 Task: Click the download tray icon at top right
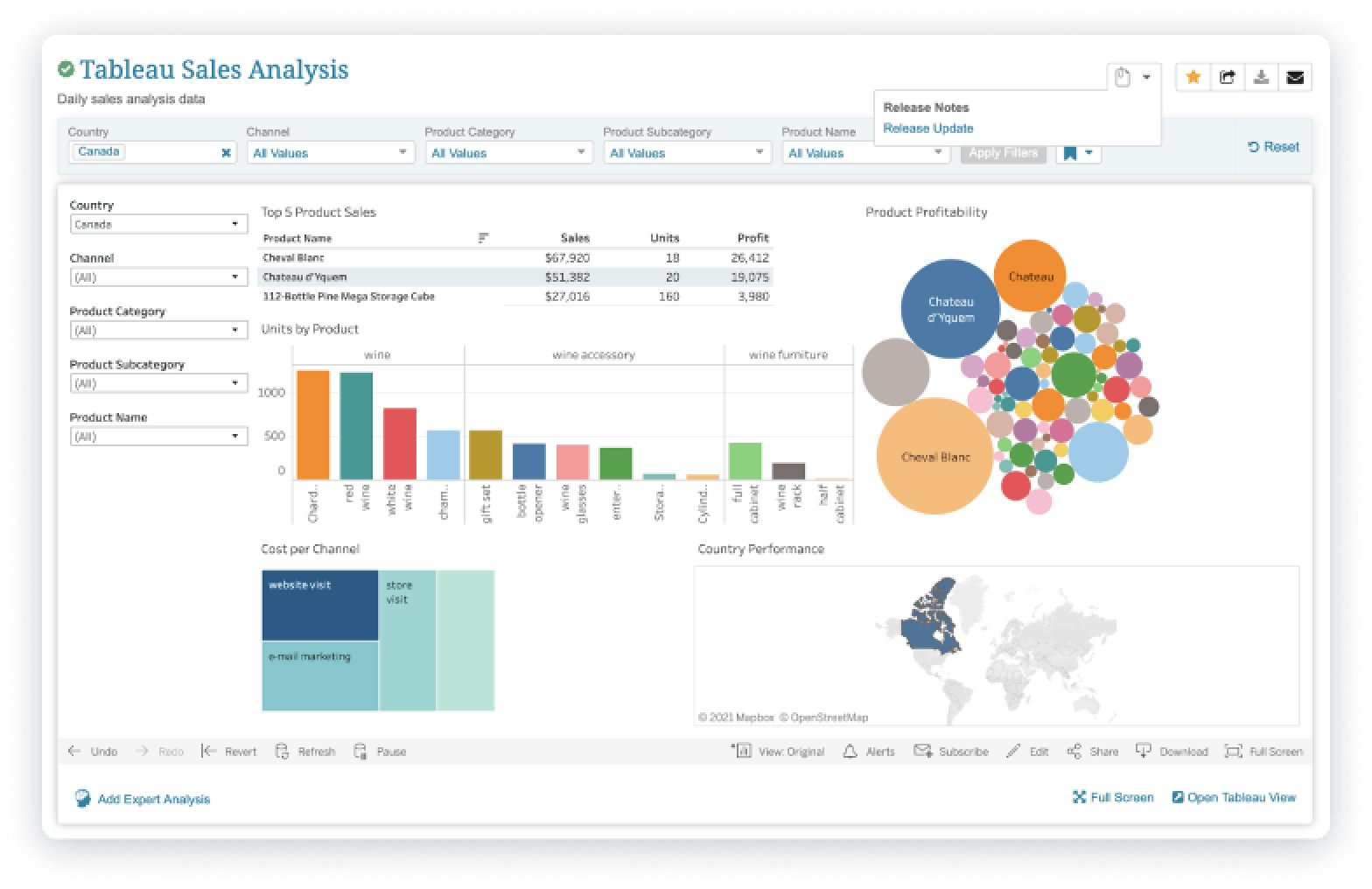(1261, 77)
